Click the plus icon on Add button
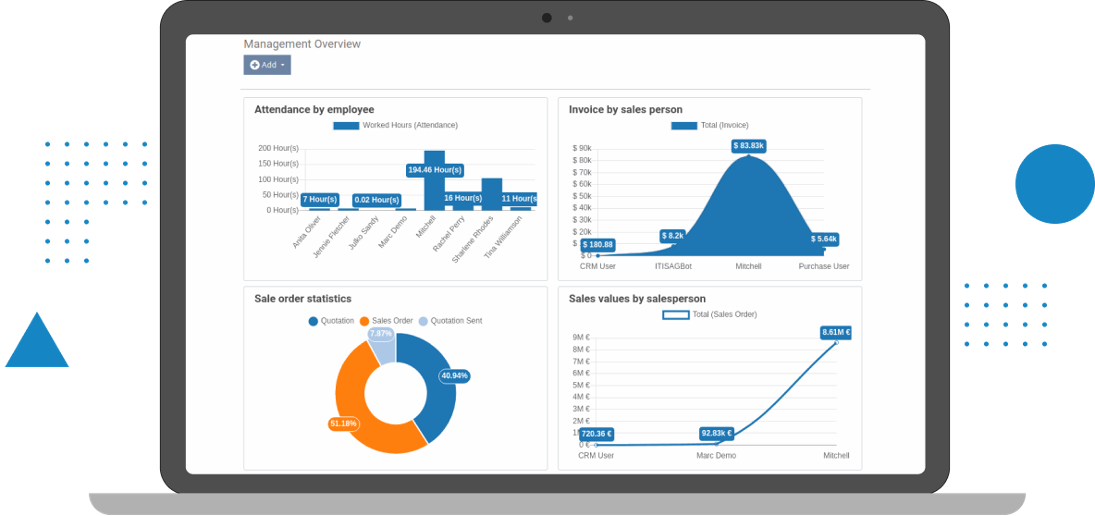The image size is (1095, 516). 255,65
